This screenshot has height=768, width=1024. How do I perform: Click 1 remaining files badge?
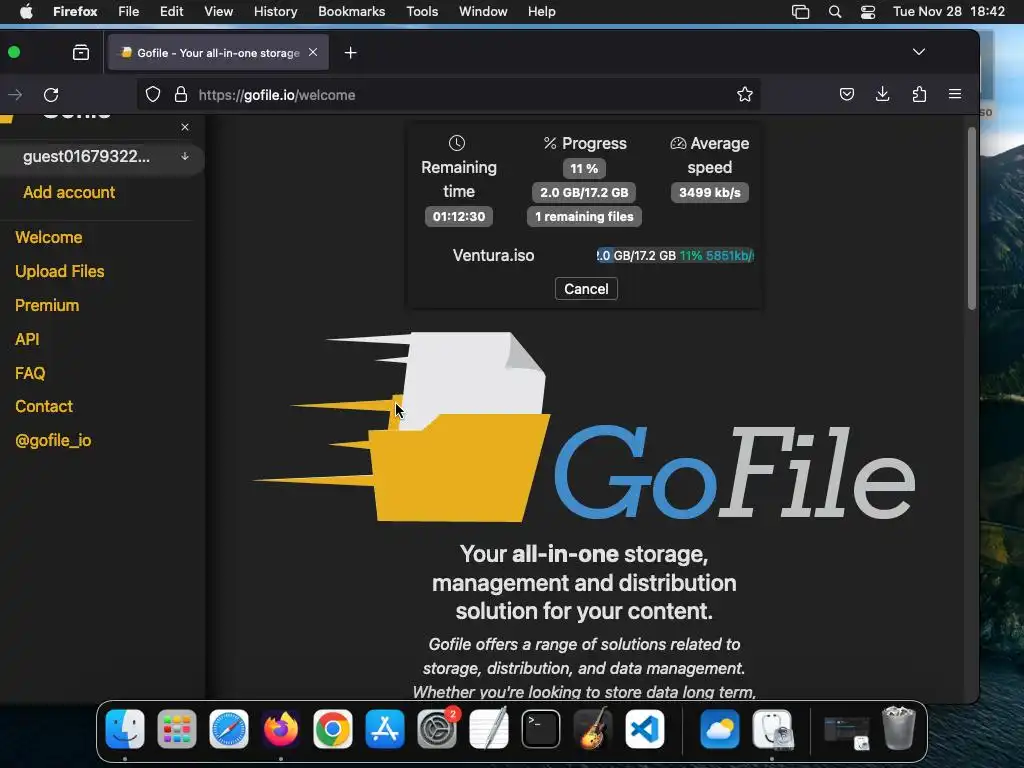pyautogui.click(x=584, y=216)
